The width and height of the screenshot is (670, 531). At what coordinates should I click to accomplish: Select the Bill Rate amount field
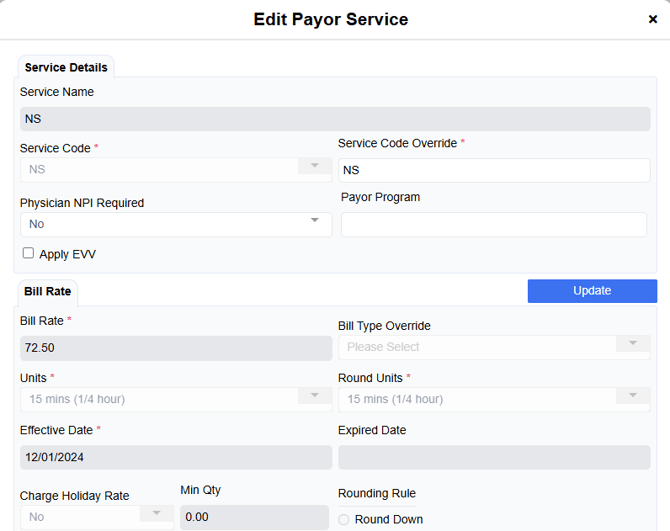click(x=175, y=348)
